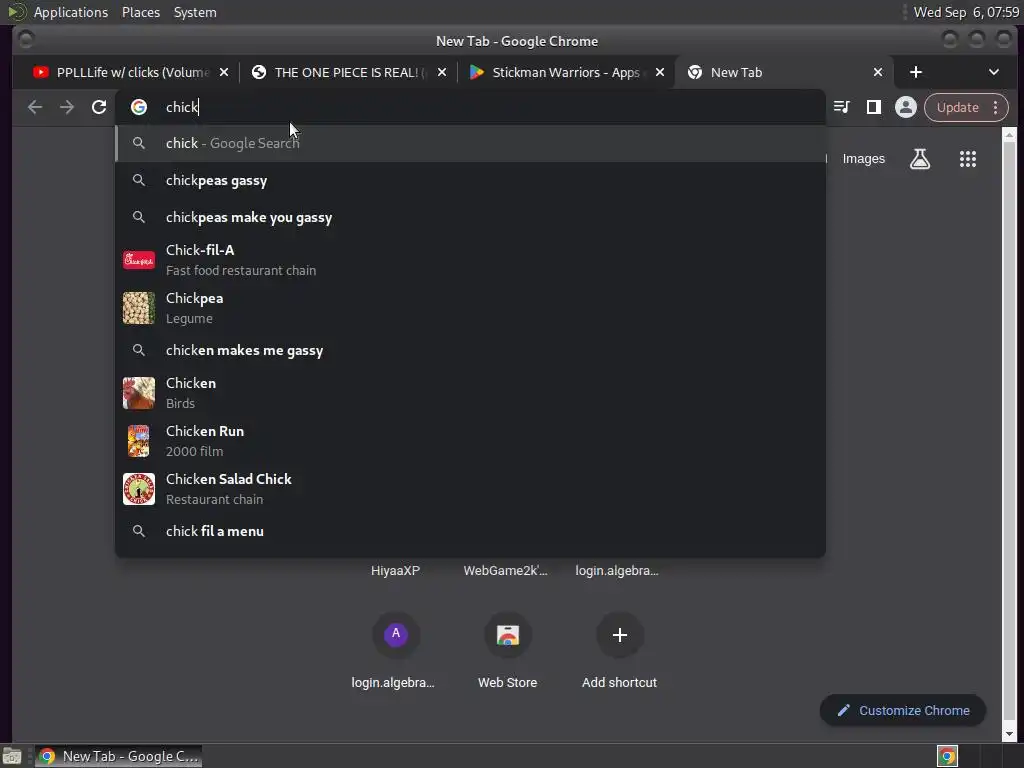Click the Chick-fil-A logo thumbnail
Image resolution: width=1024 pixels, height=768 pixels.
click(138, 260)
